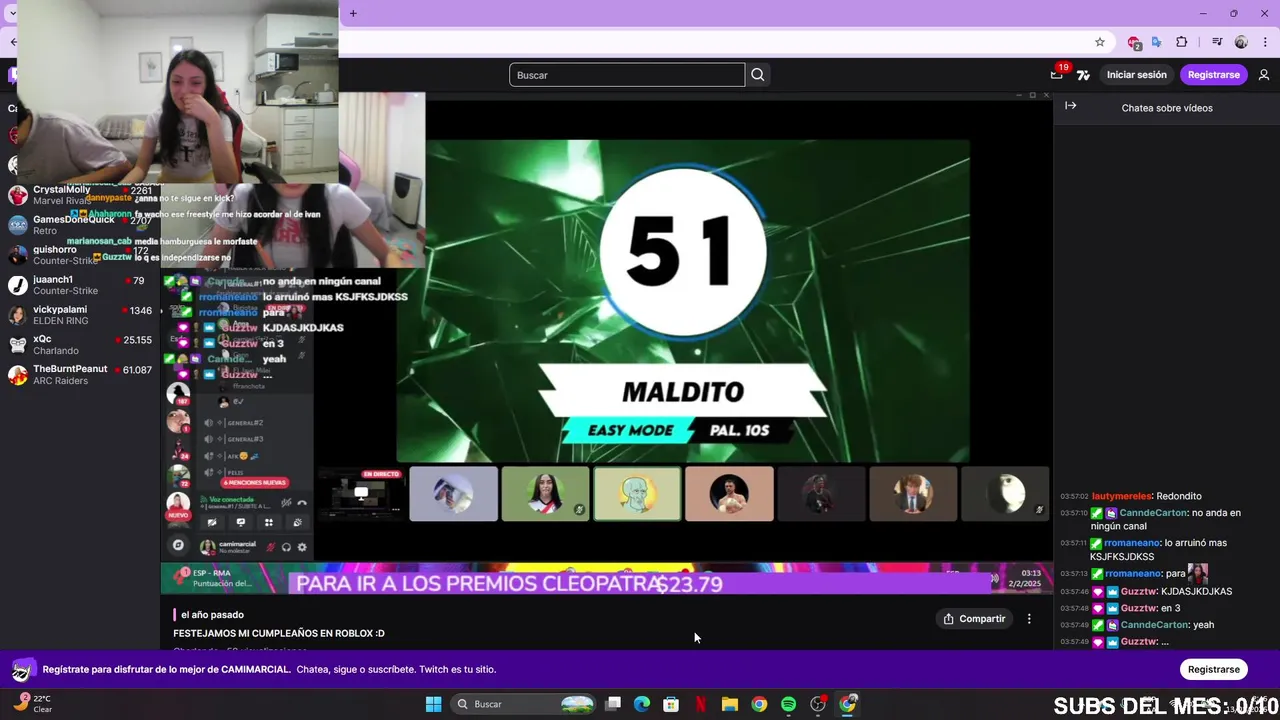Open the user account icon menu
The image size is (1280, 720).
(x=1264, y=75)
